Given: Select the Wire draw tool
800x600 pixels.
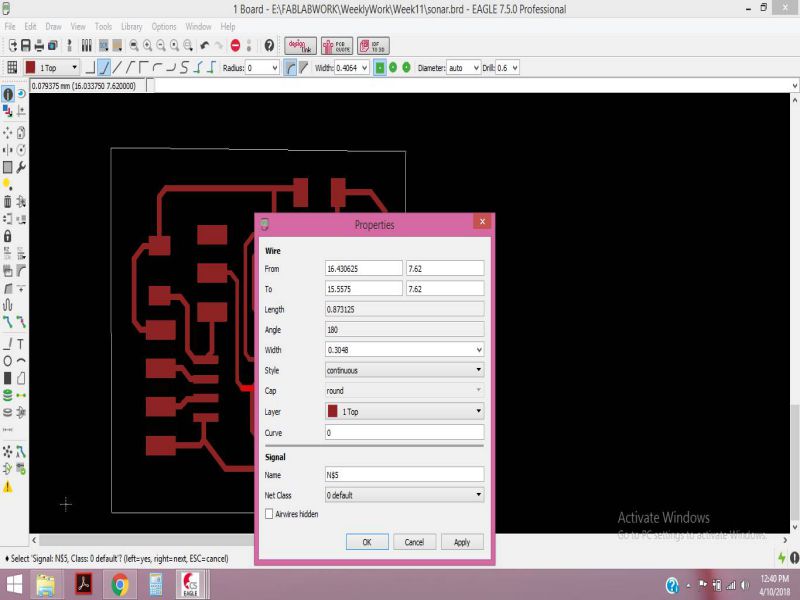Looking at the screenshot, I should point(8,344).
